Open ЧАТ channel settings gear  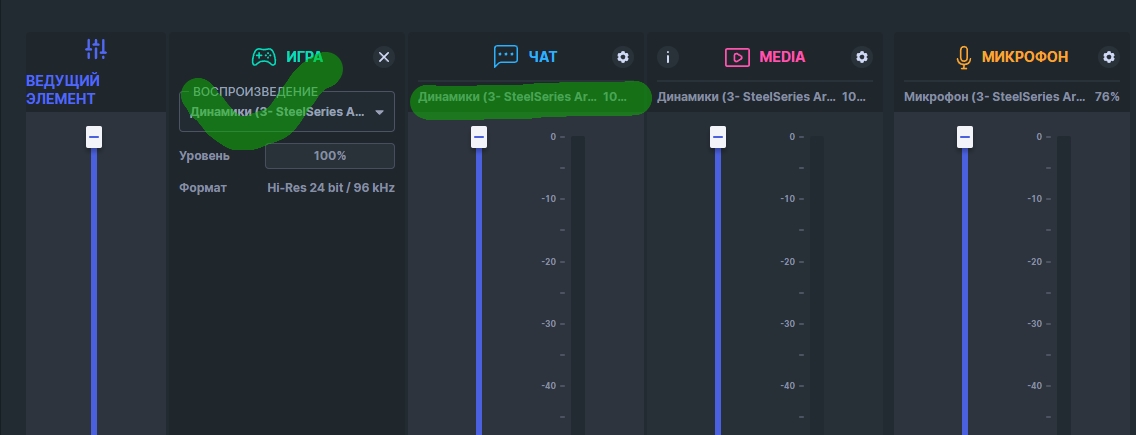pyautogui.click(x=624, y=57)
